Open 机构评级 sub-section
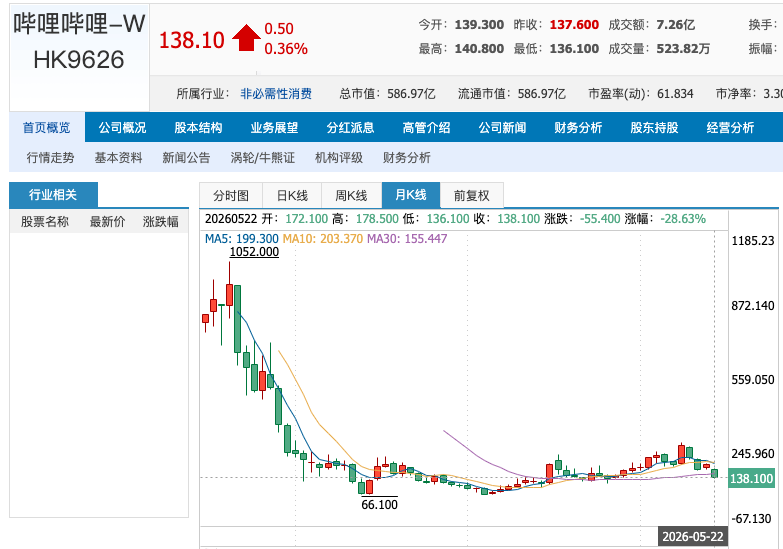 tap(339, 158)
